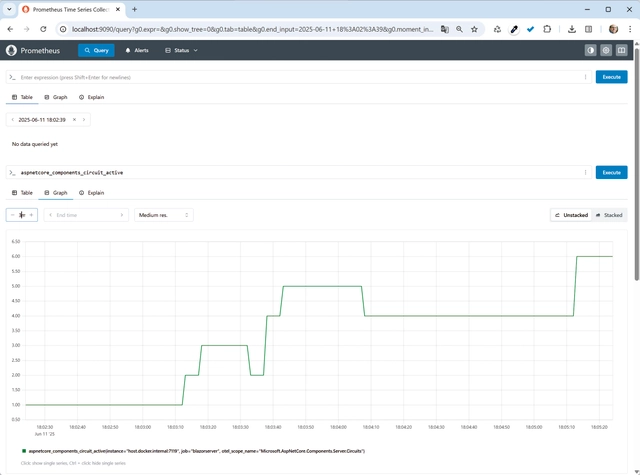Open the documentation book icon
The image size is (640, 475).
coord(621,50)
